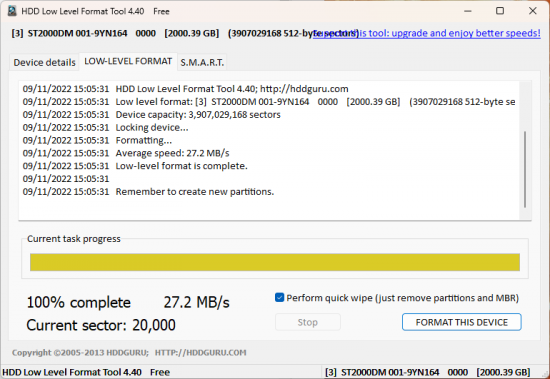This screenshot has height=379, width=550.
Task: Click the log window vertical scrollbar thumb
Action: (x=525, y=169)
